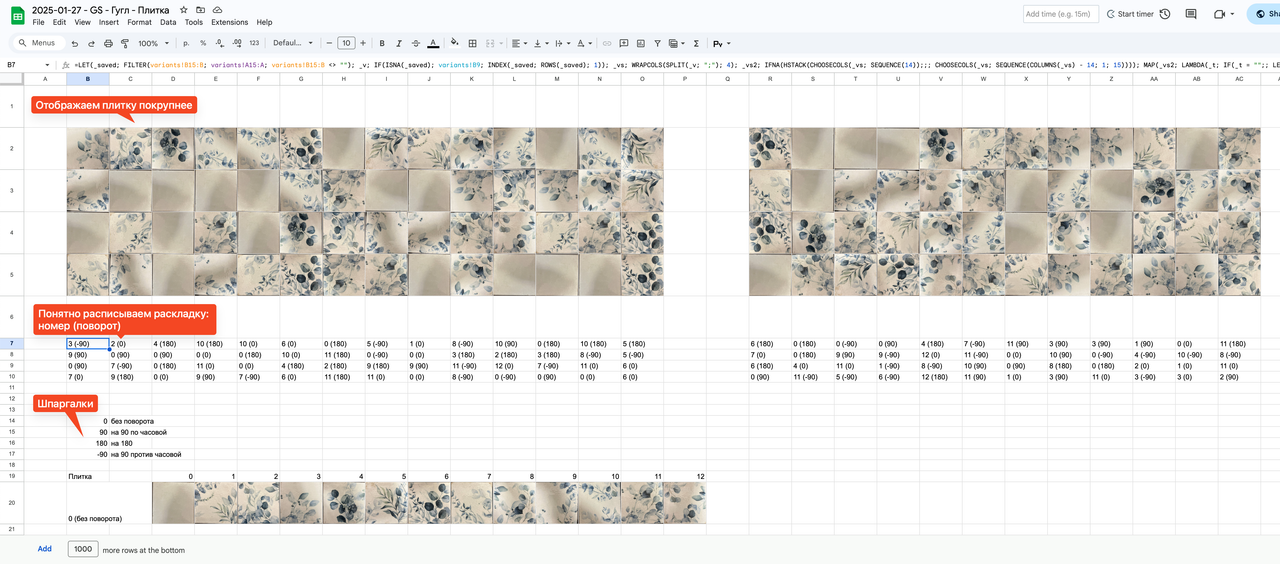
Task: Open the text wrapping dropdown
Action: [562, 43]
